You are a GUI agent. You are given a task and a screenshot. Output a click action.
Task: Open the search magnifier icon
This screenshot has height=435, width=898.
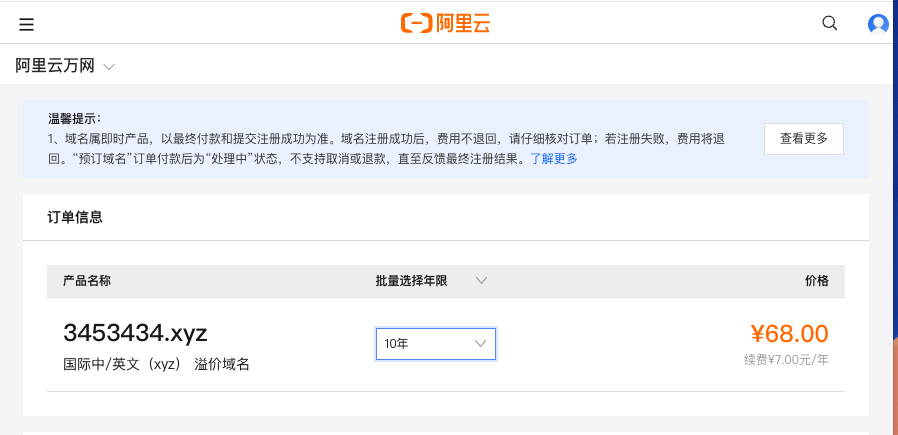point(829,23)
